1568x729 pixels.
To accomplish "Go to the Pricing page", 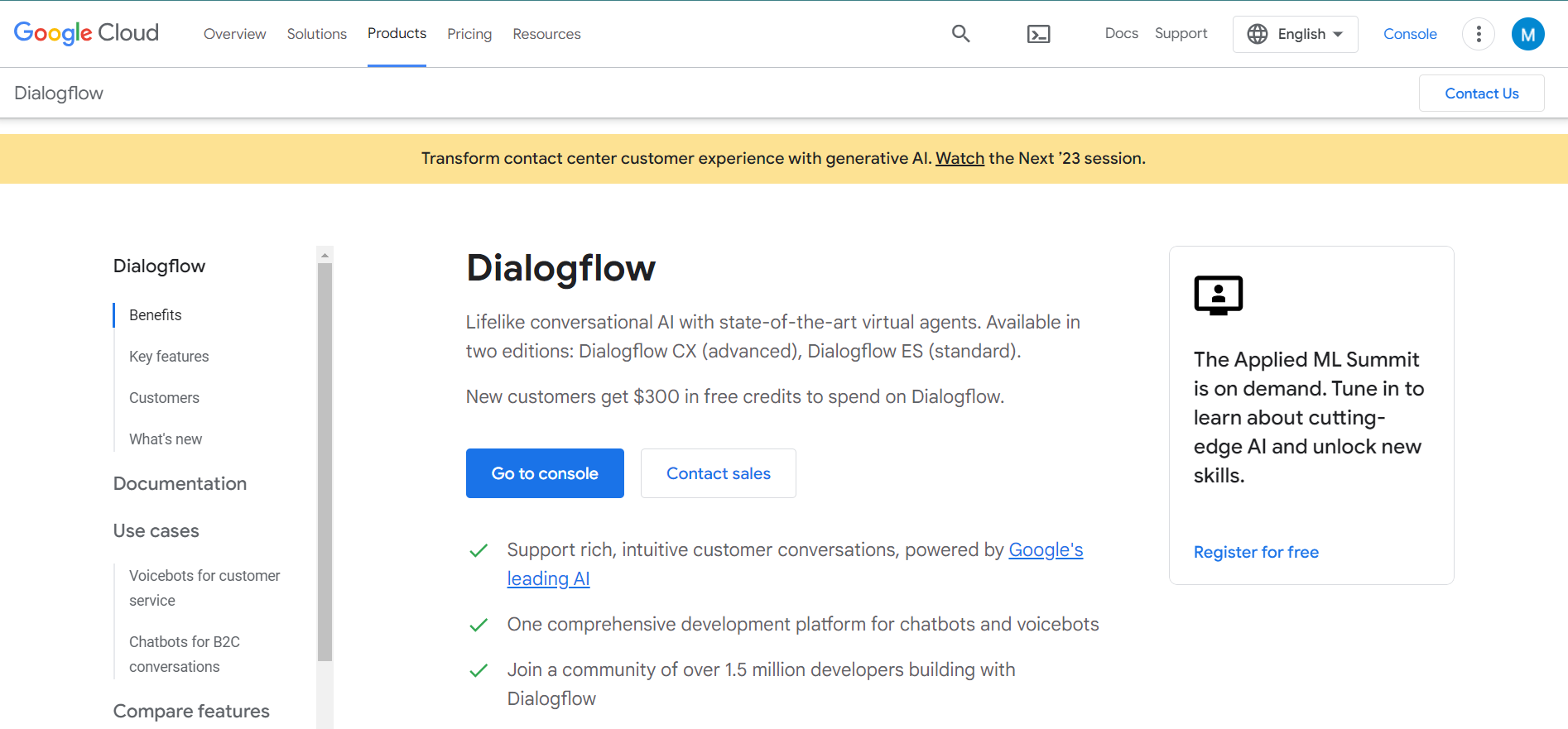I will pyautogui.click(x=469, y=34).
